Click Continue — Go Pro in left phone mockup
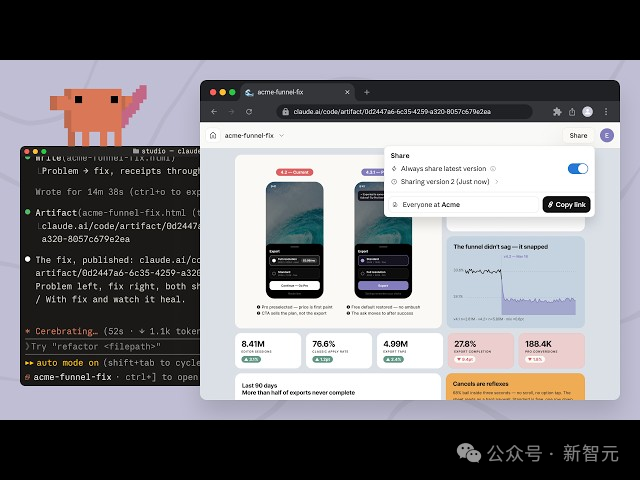The width and height of the screenshot is (640, 480). 295,285
